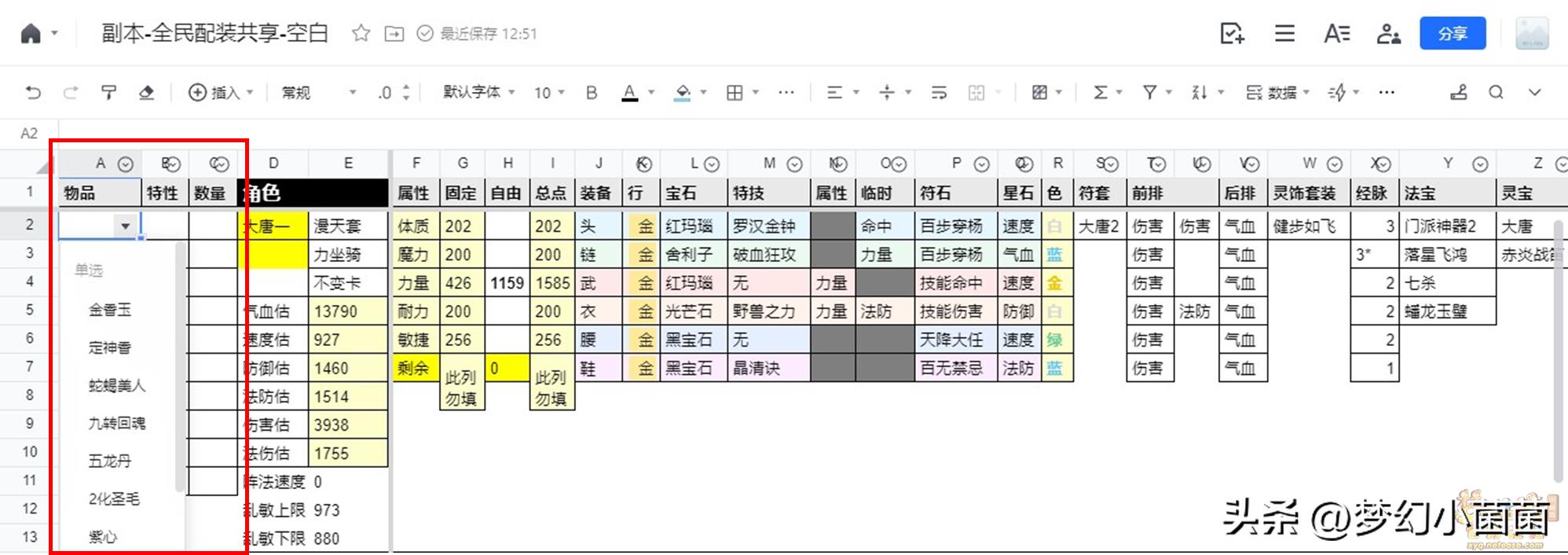Screen dimensions: 1568x555
Task: Open the 插入 insert menu
Action: pyautogui.click(x=221, y=93)
